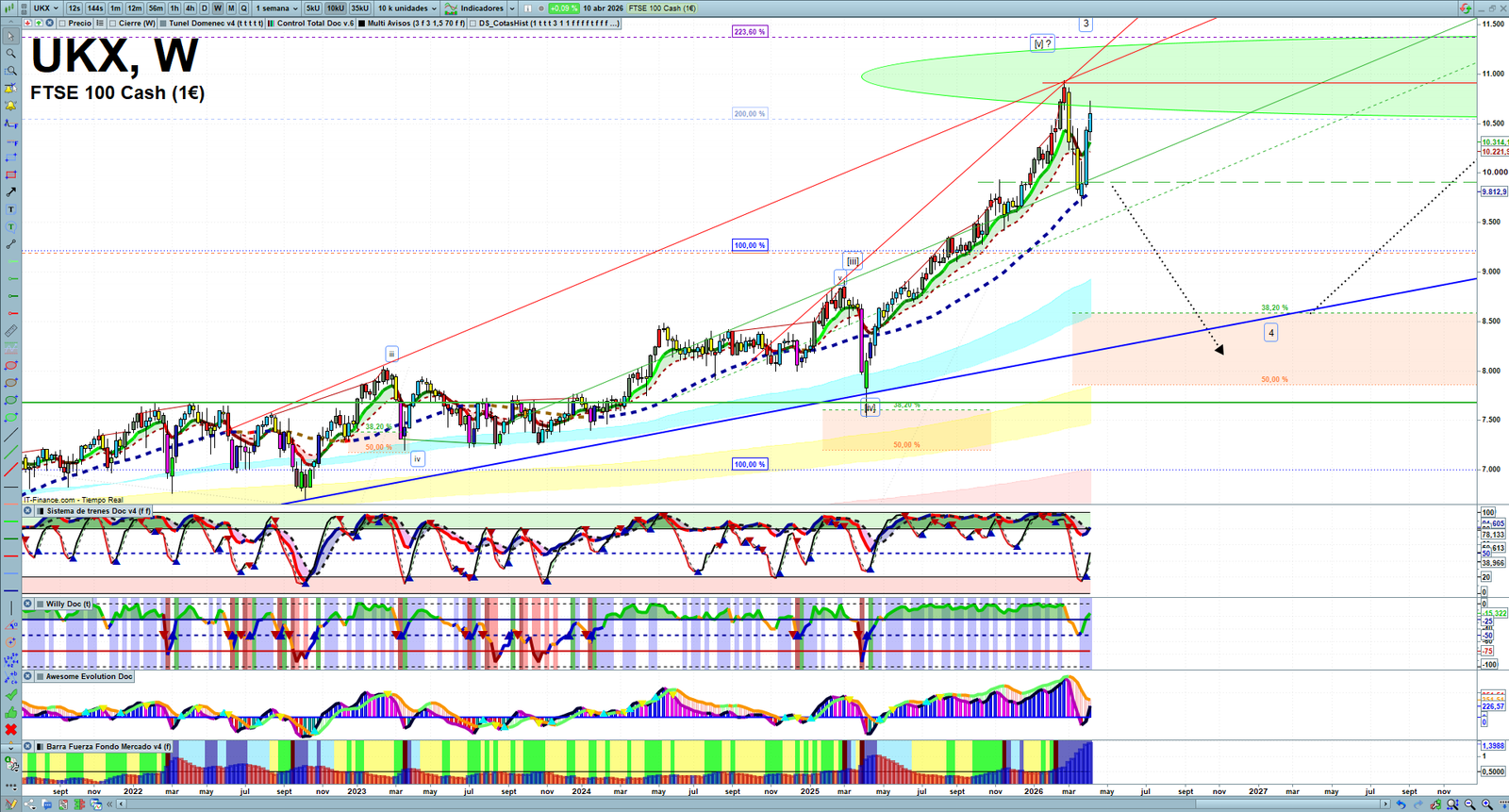
Task: Zoom in using bottom-right magnifier plus
Action: tap(1486, 804)
